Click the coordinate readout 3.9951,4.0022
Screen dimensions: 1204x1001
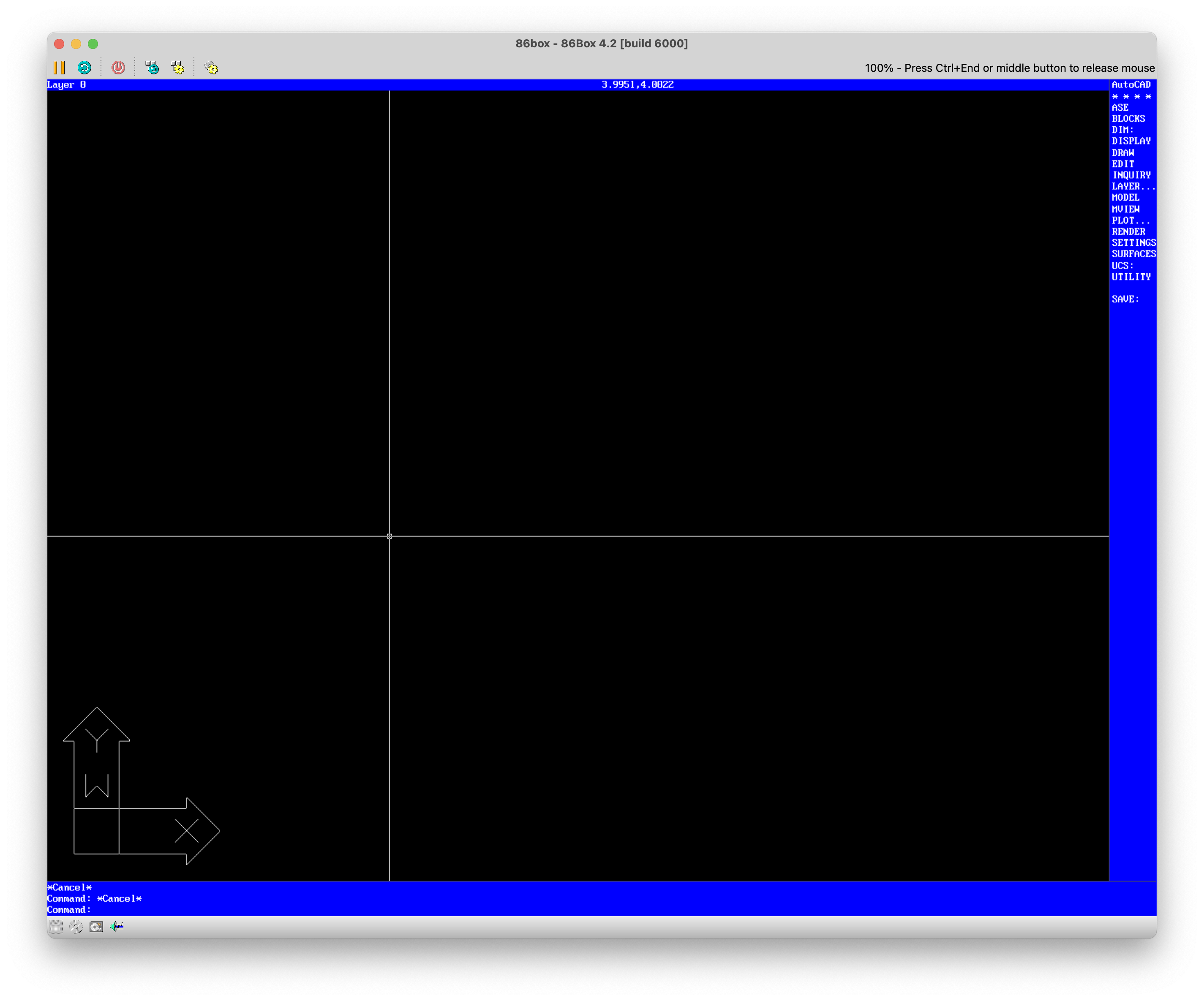(637, 85)
